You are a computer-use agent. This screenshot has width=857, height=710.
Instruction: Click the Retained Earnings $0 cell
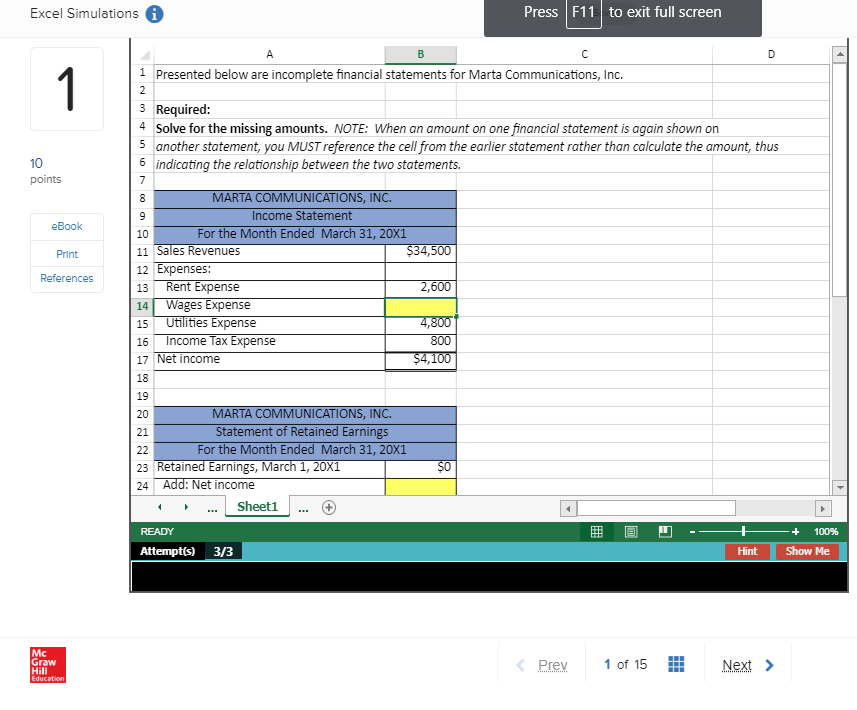click(420, 468)
